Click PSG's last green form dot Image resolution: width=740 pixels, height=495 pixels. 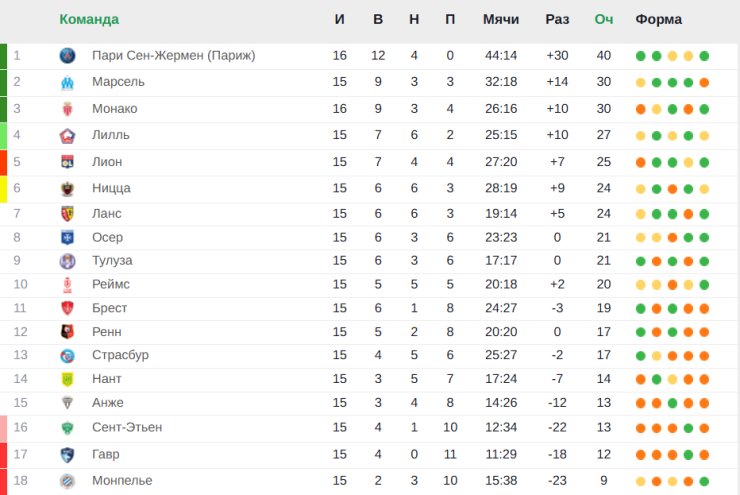click(704, 56)
